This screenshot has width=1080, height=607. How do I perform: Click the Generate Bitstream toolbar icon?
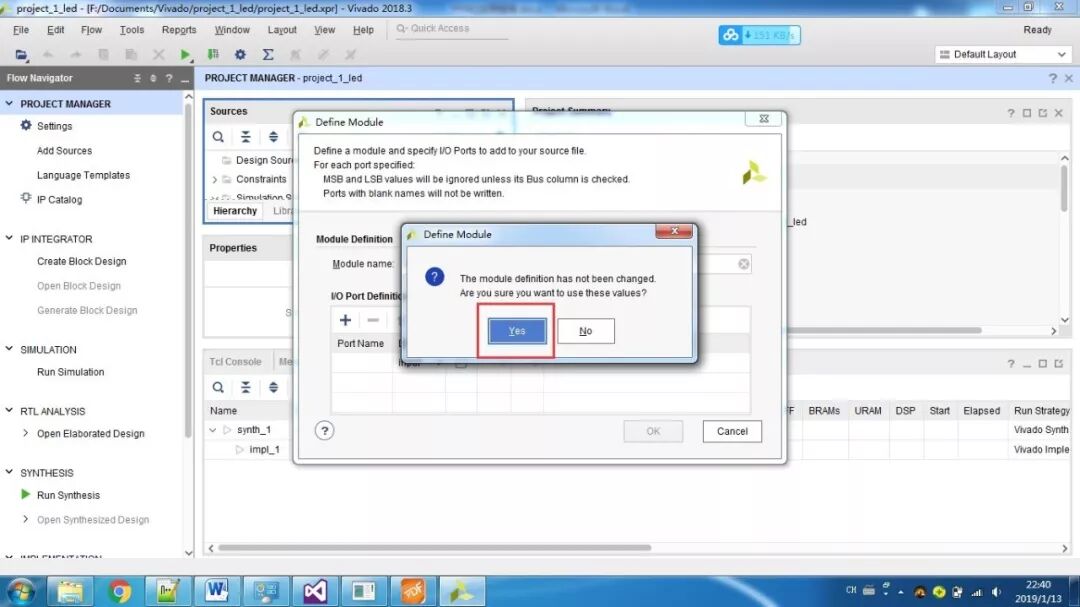213,54
